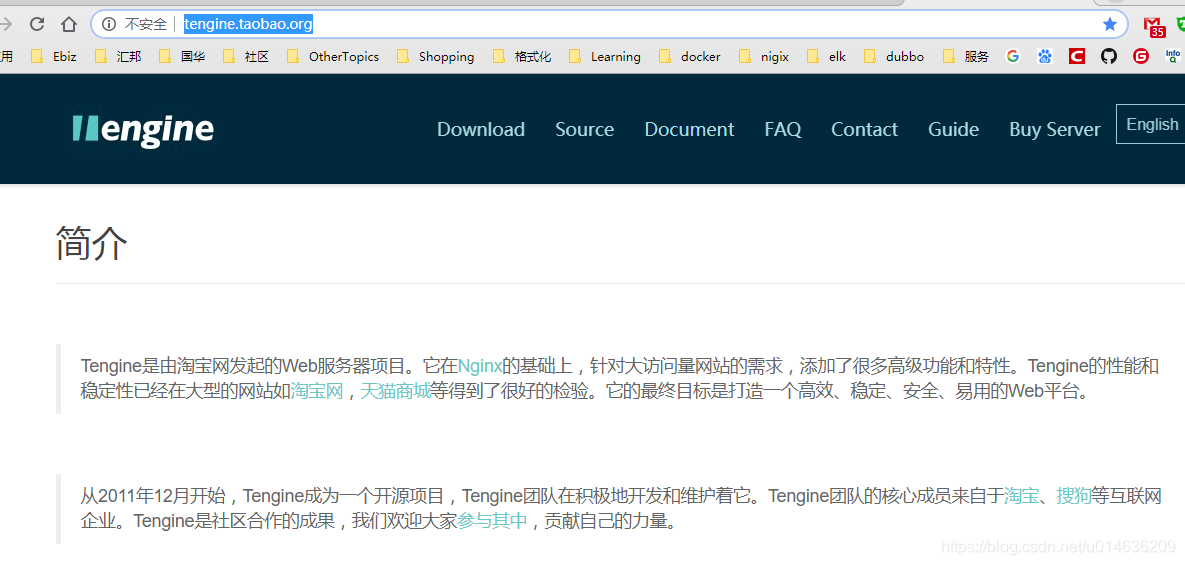Click the 简介 heading
The image size is (1185, 565).
coord(91,244)
